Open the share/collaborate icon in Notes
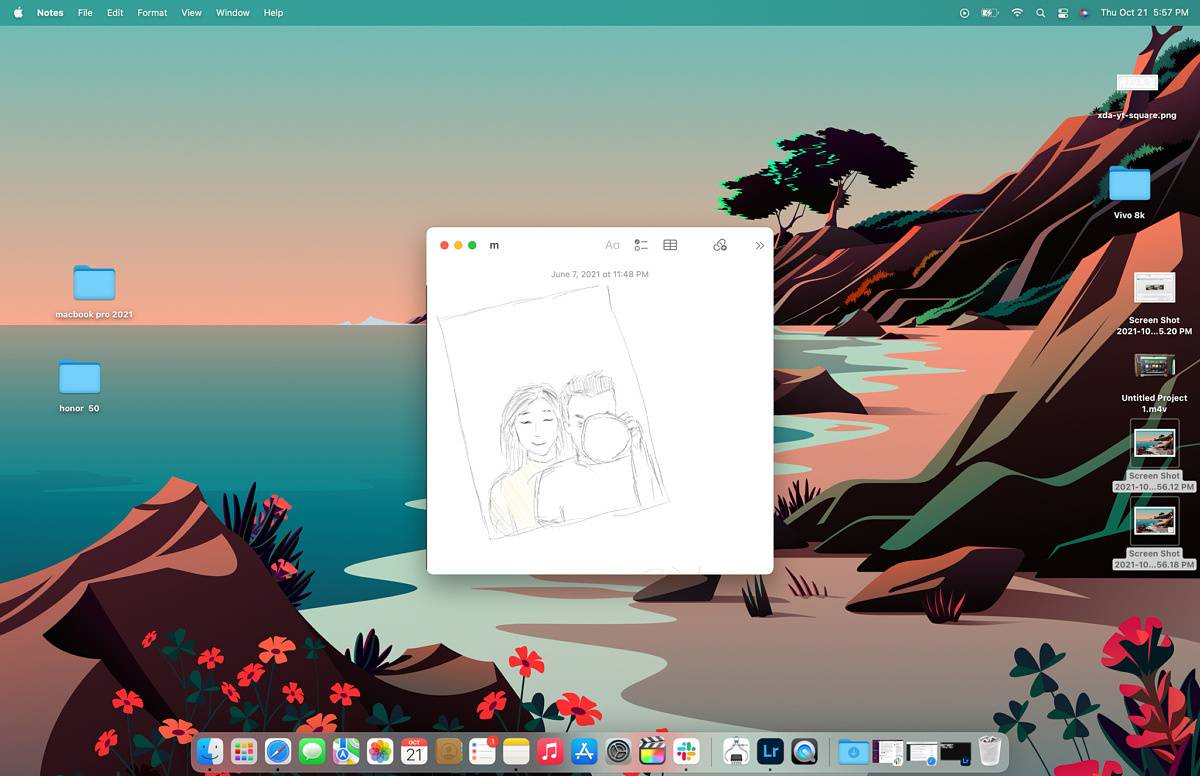The height and width of the screenshot is (776, 1200). pos(720,245)
